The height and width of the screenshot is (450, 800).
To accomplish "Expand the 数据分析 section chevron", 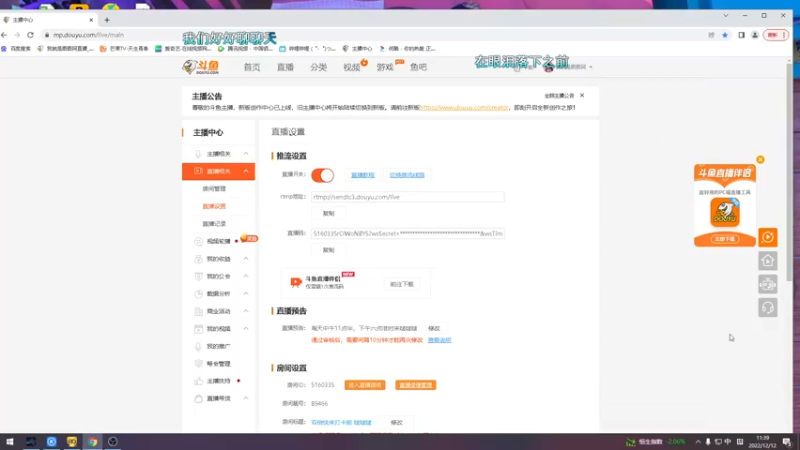I will (x=246, y=293).
